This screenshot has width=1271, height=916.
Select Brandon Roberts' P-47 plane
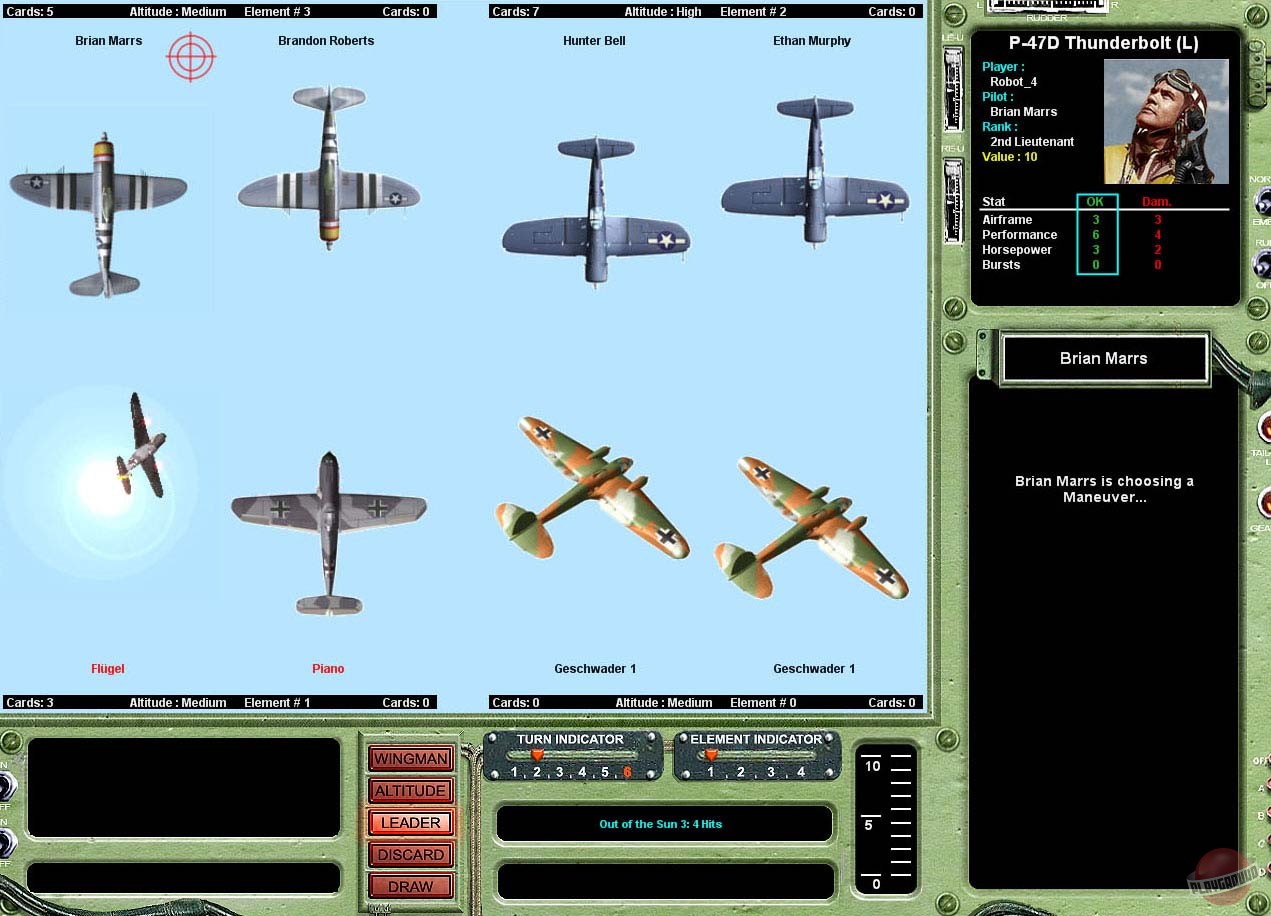[x=328, y=167]
